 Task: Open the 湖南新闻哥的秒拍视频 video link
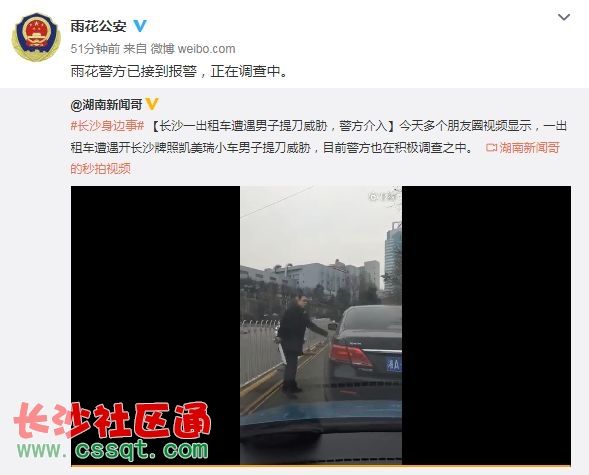tap(316, 158)
